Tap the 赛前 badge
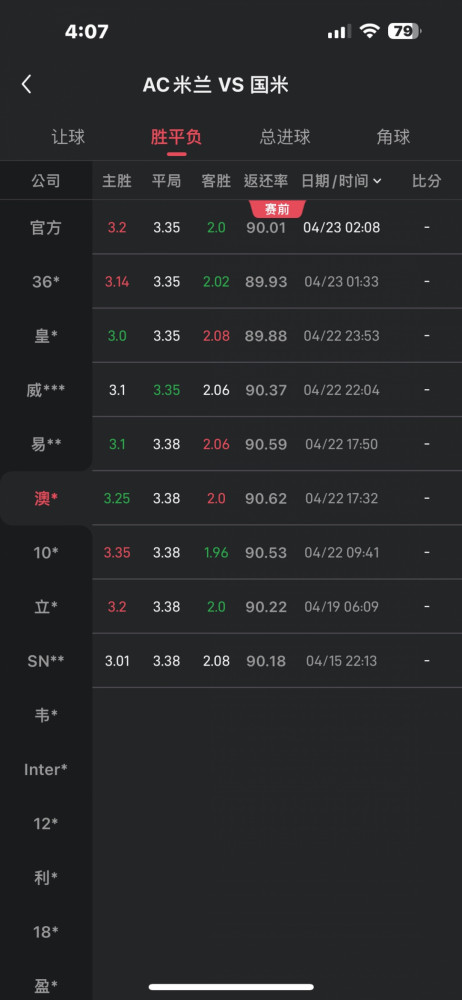 point(278,209)
